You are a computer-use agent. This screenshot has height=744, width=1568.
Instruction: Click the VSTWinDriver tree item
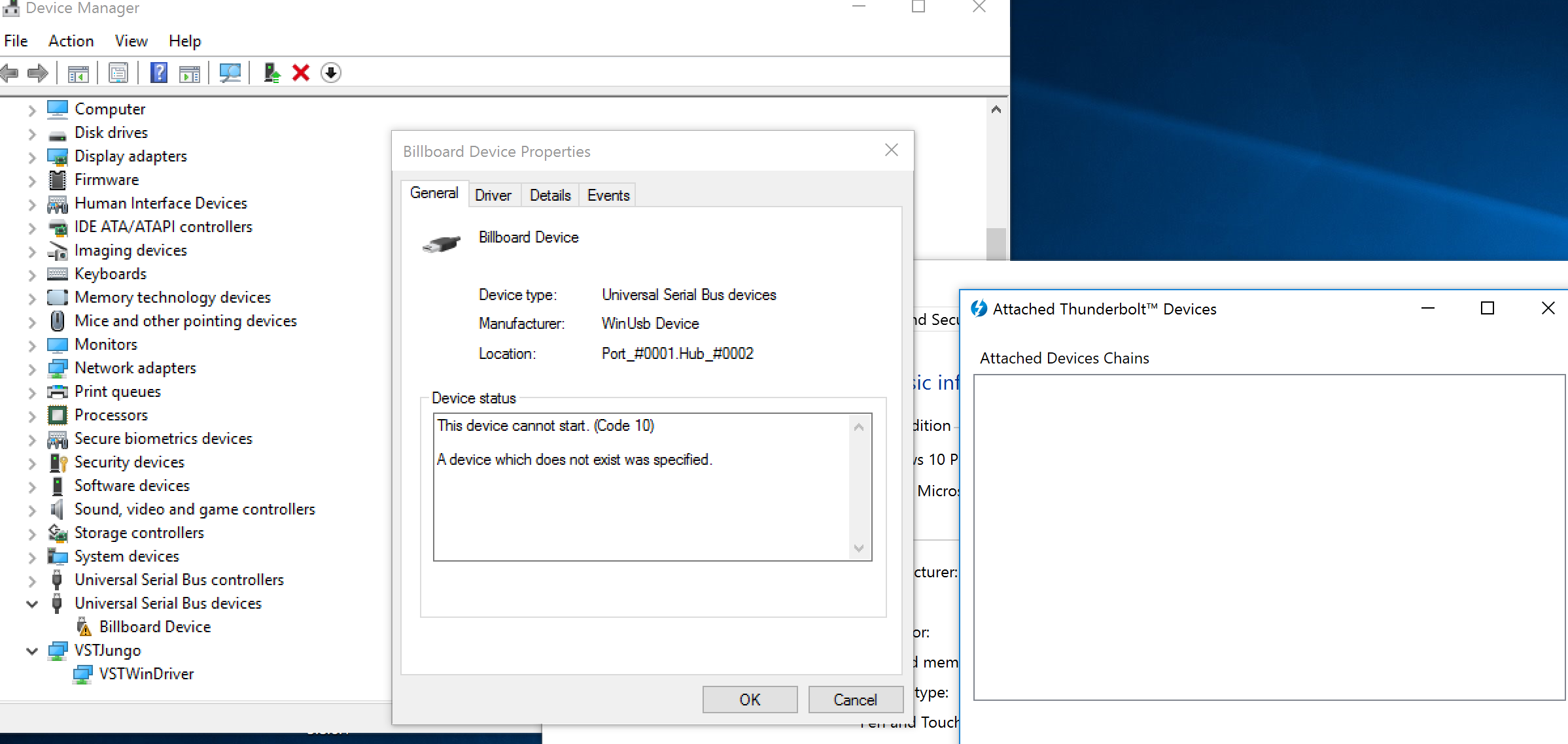[146, 674]
